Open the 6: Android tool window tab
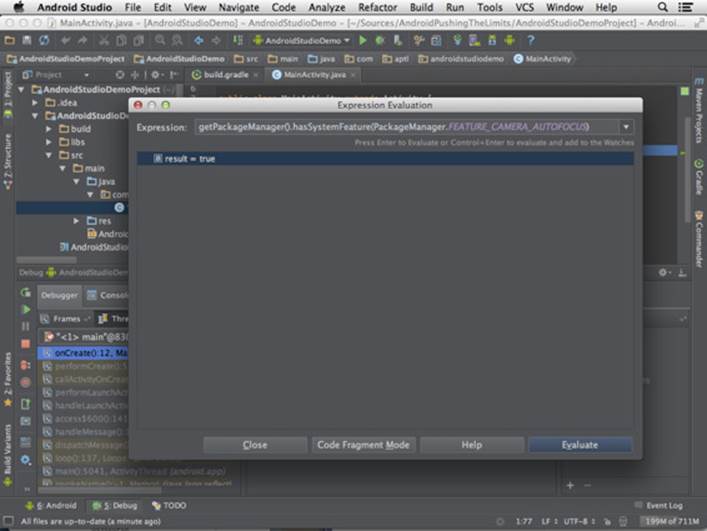The image size is (707, 531). point(51,505)
